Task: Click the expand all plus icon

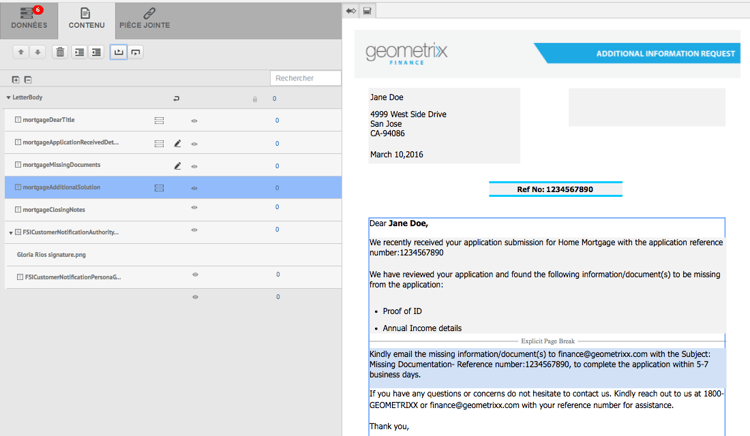Action: coord(16,79)
